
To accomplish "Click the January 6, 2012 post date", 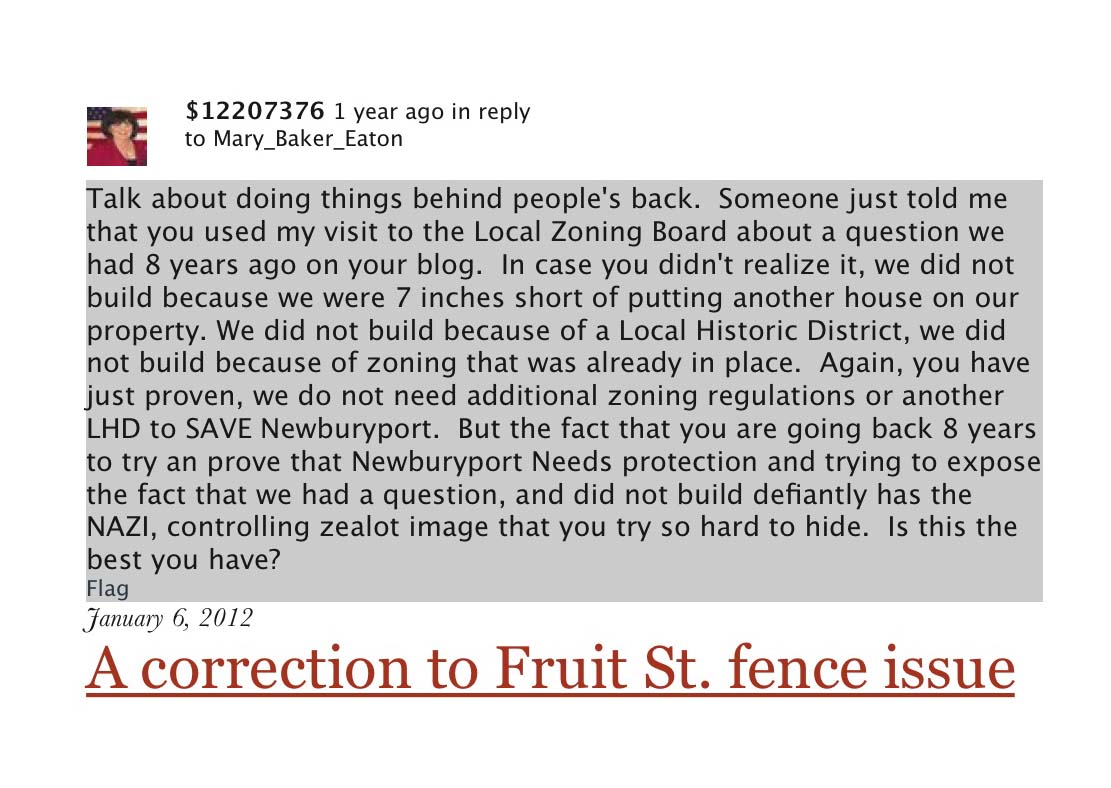I will [169, 619].
